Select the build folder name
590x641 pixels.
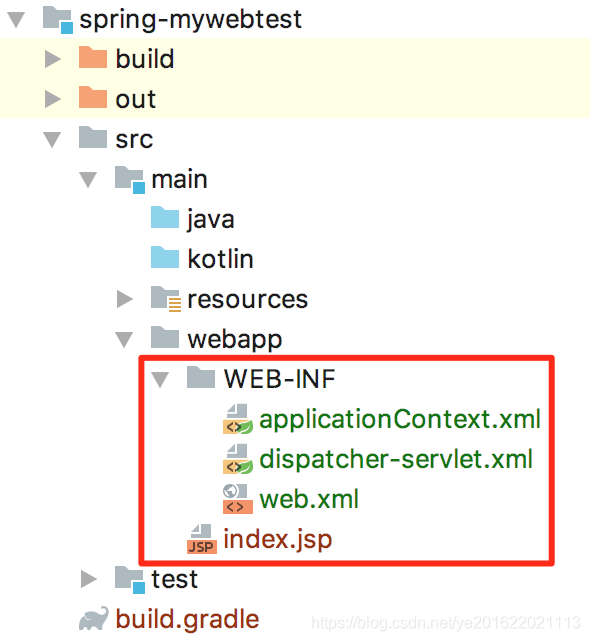click(145, 59)
